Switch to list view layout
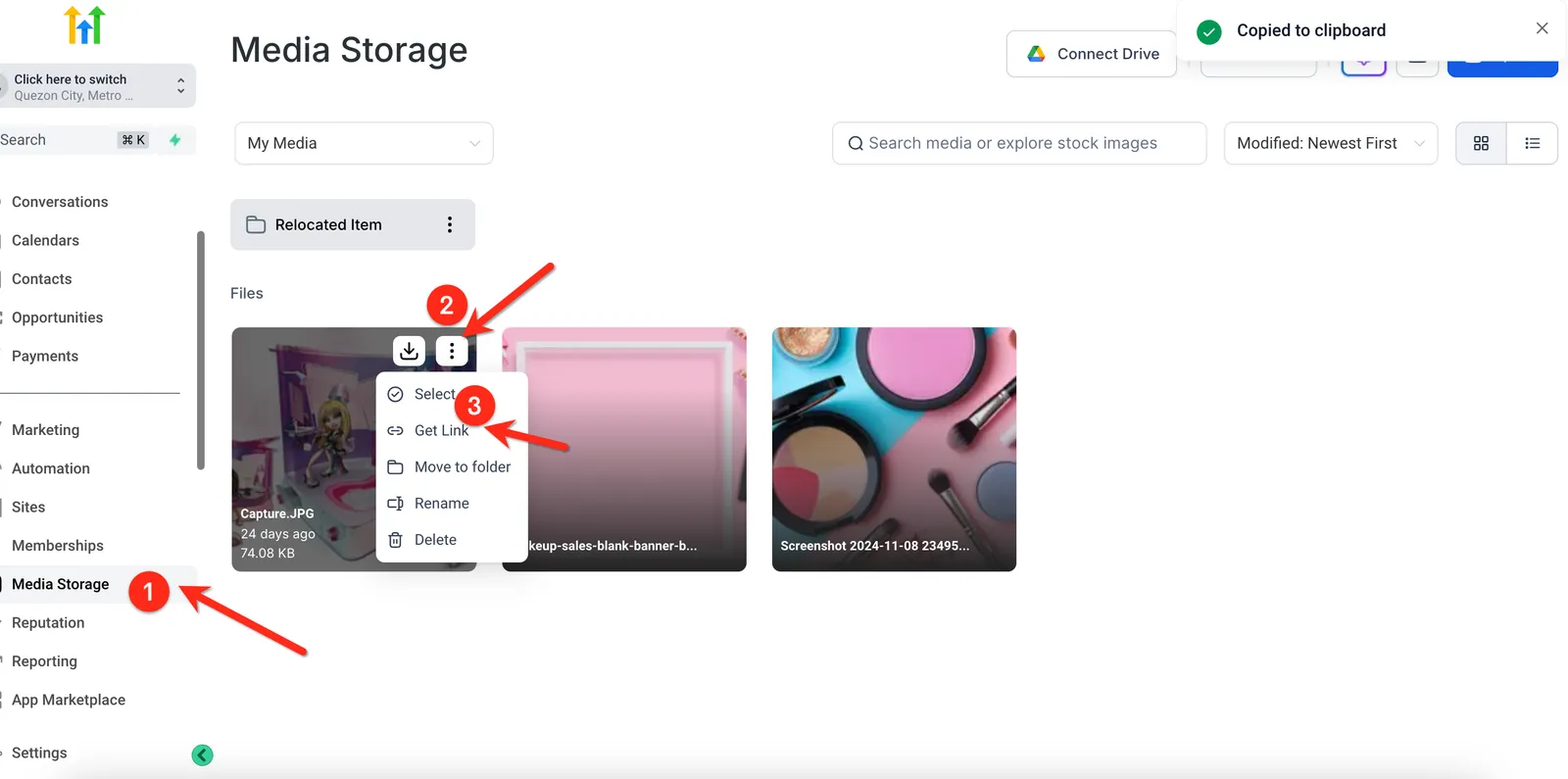 tap(1533, 143)
